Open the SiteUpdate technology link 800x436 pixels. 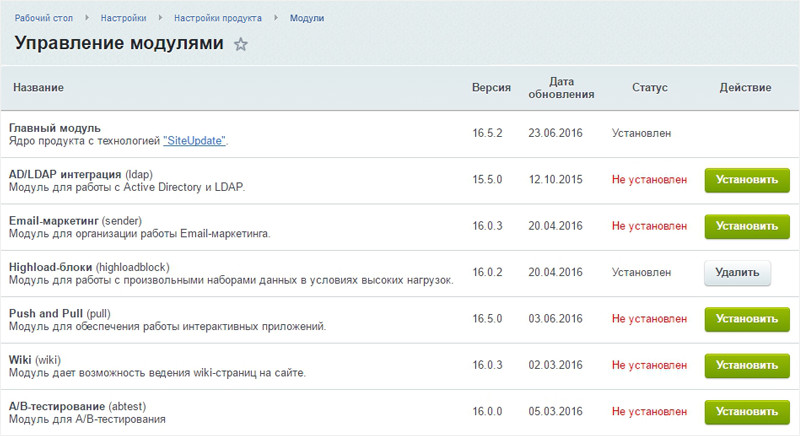tap(194, 141)
